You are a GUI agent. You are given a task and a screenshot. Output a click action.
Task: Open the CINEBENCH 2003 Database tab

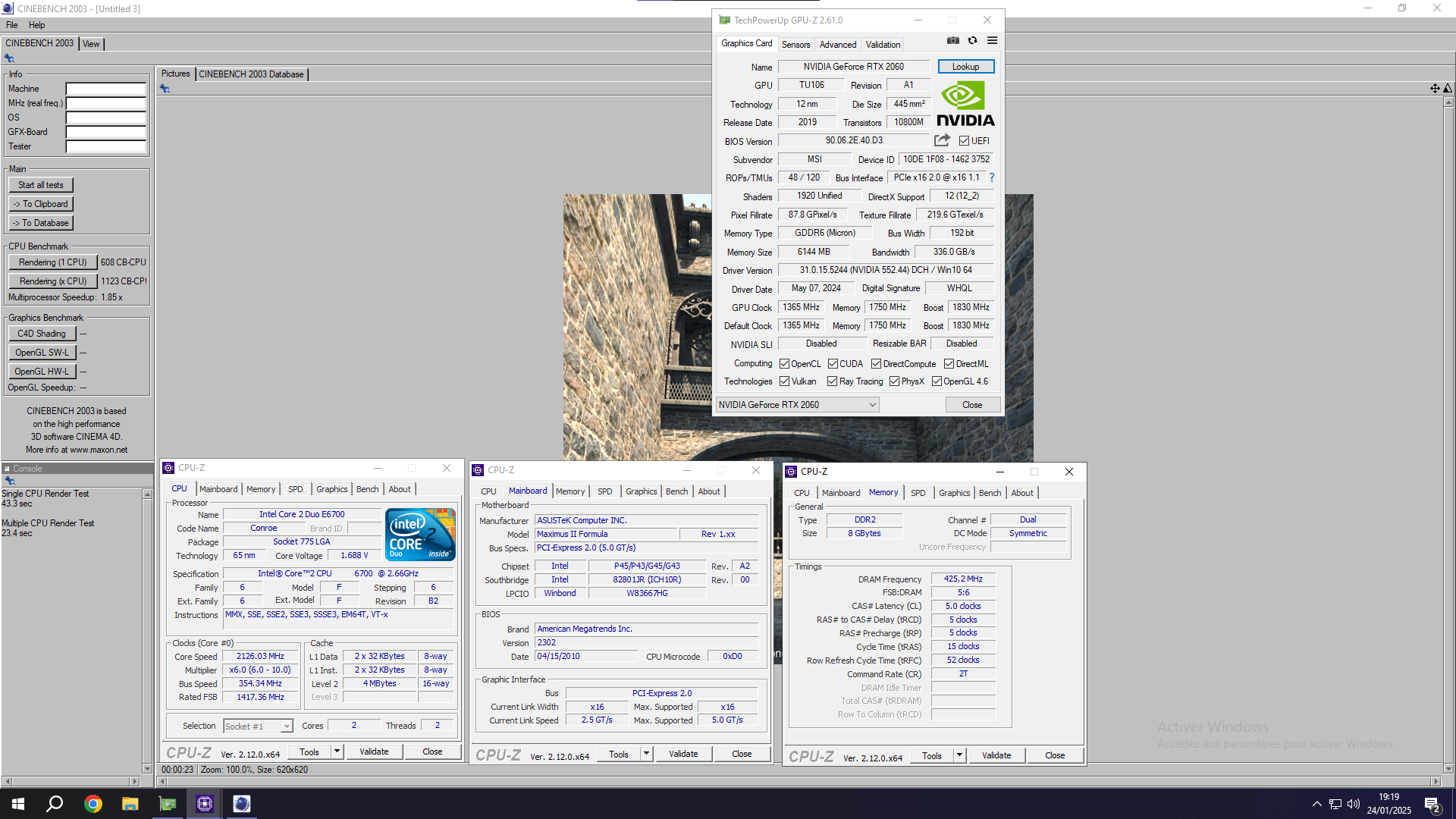point(251,74)
